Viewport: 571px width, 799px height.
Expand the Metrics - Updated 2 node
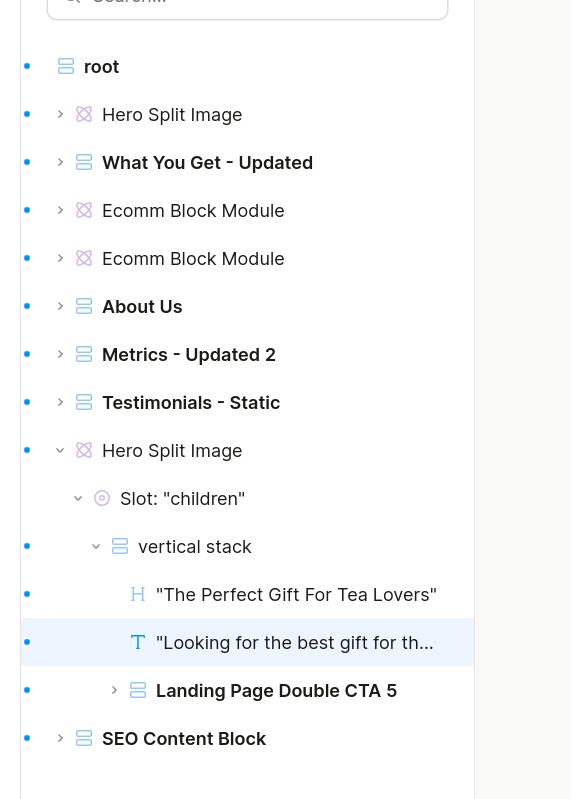(x=60, y=354)
